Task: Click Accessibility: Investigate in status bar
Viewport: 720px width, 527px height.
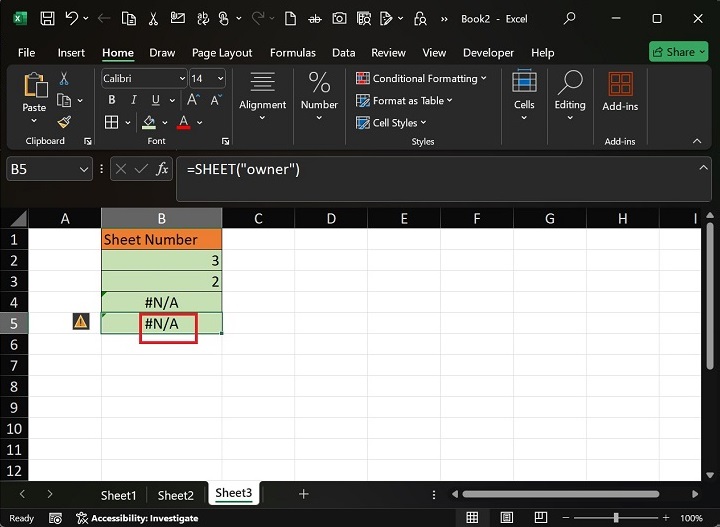Action: 137,518
